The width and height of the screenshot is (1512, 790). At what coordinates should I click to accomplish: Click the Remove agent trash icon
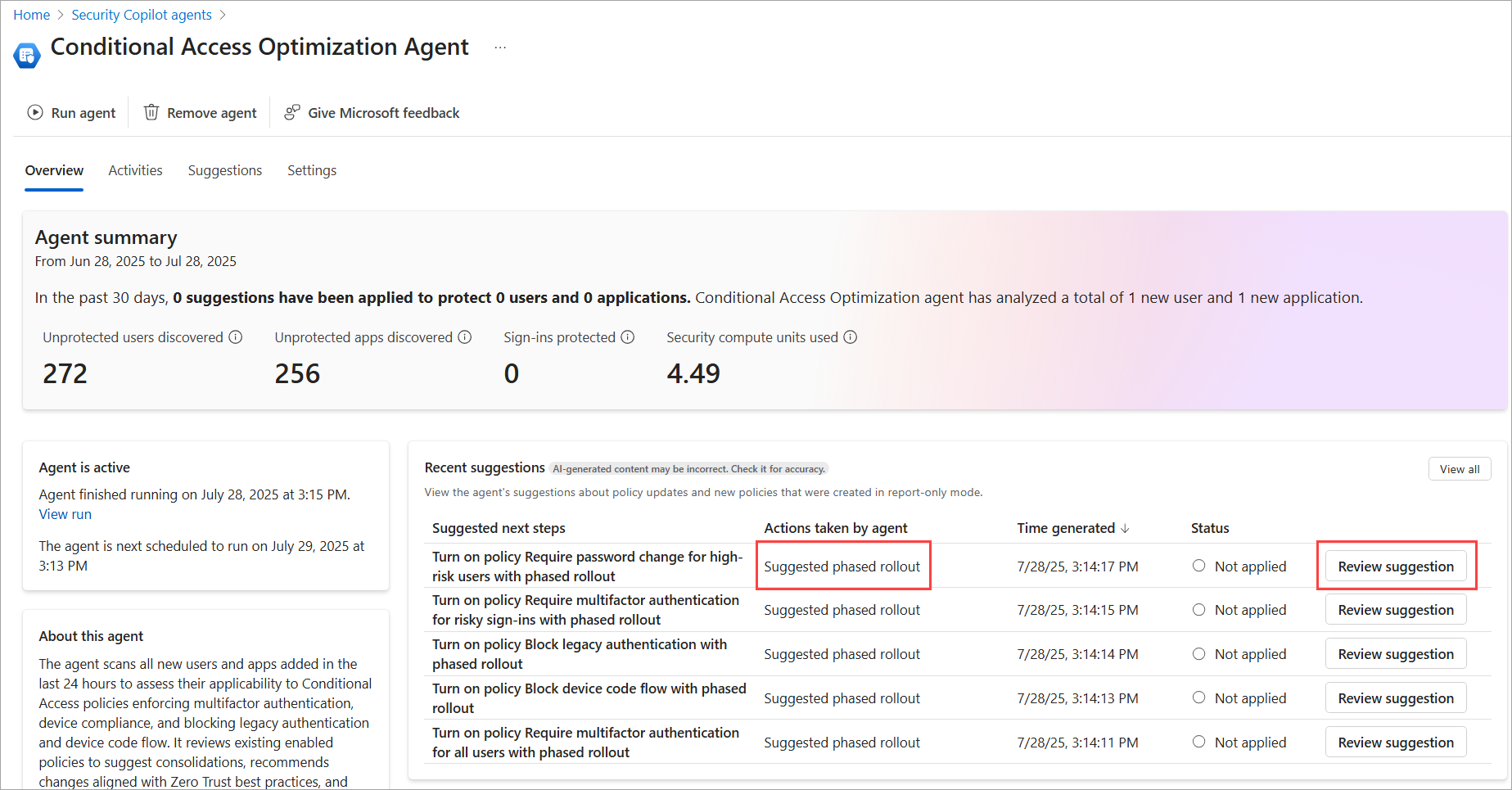pyautogui.click(x=151, y=112)
